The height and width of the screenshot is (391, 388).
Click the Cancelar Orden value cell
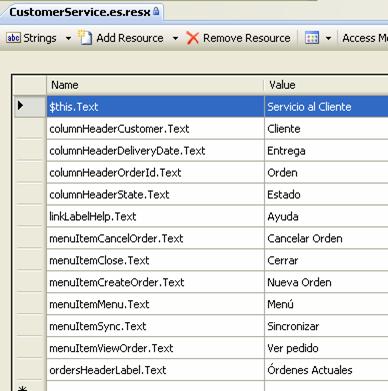pos(326,238)
